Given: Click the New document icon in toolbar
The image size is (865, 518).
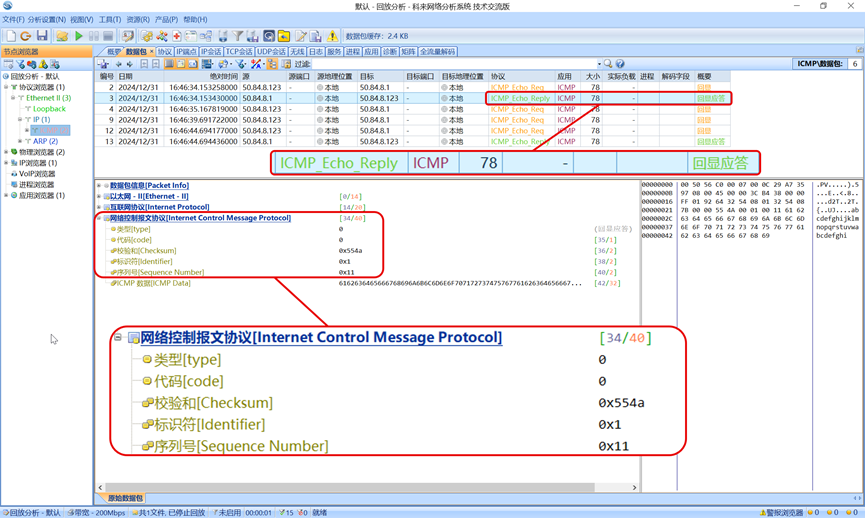Looking at the screenshot, I should coord(10,36).
